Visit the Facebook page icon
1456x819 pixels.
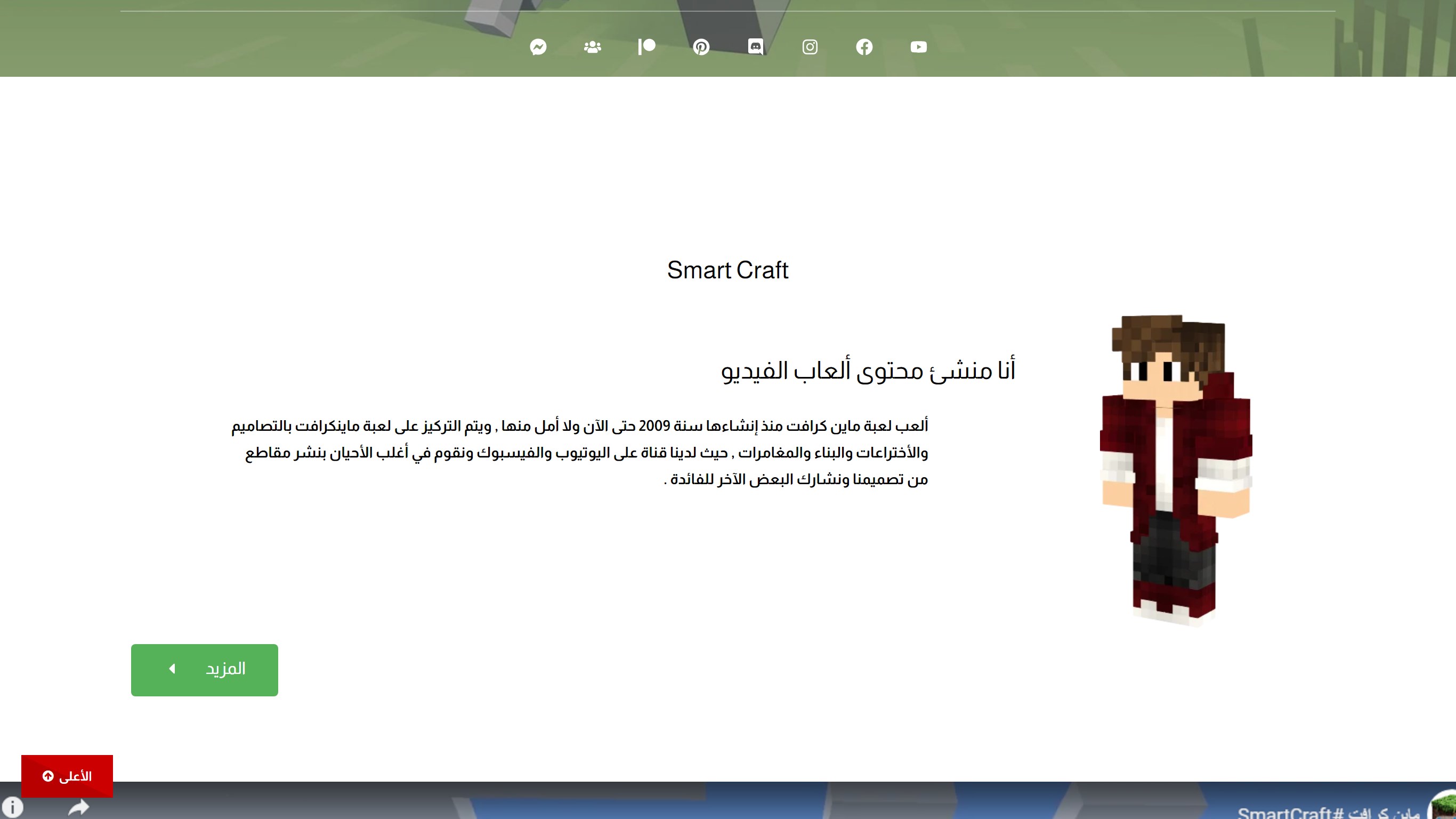coord(864,47)
